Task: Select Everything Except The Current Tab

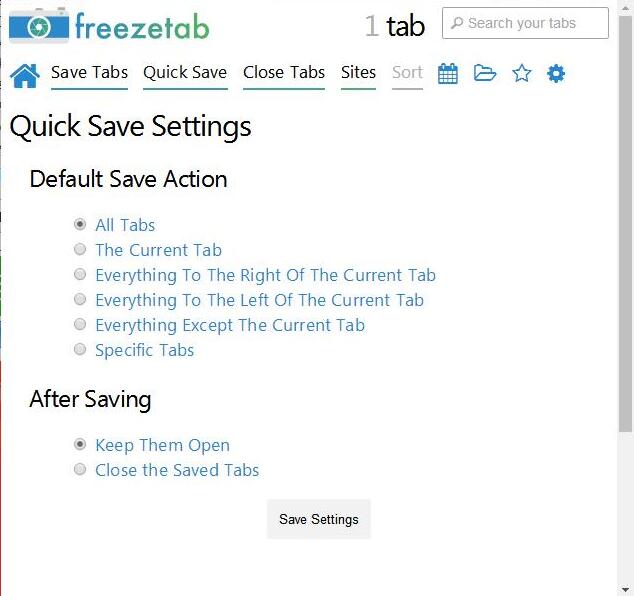Action: click(x=80, y=325)
